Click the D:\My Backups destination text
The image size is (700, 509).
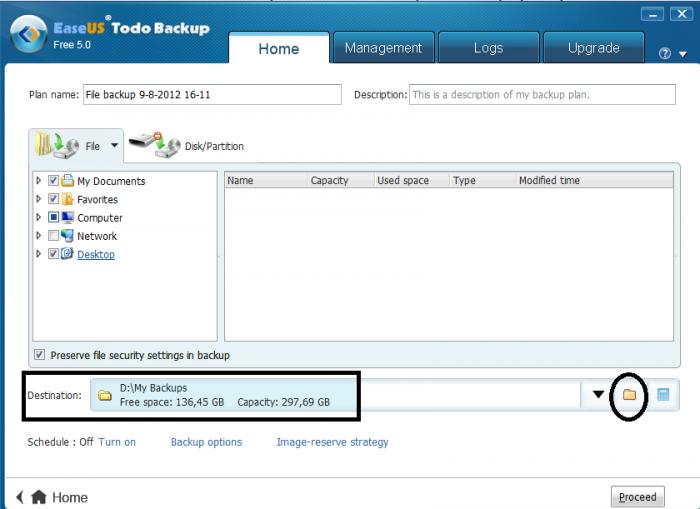click(x=154, y=388)
